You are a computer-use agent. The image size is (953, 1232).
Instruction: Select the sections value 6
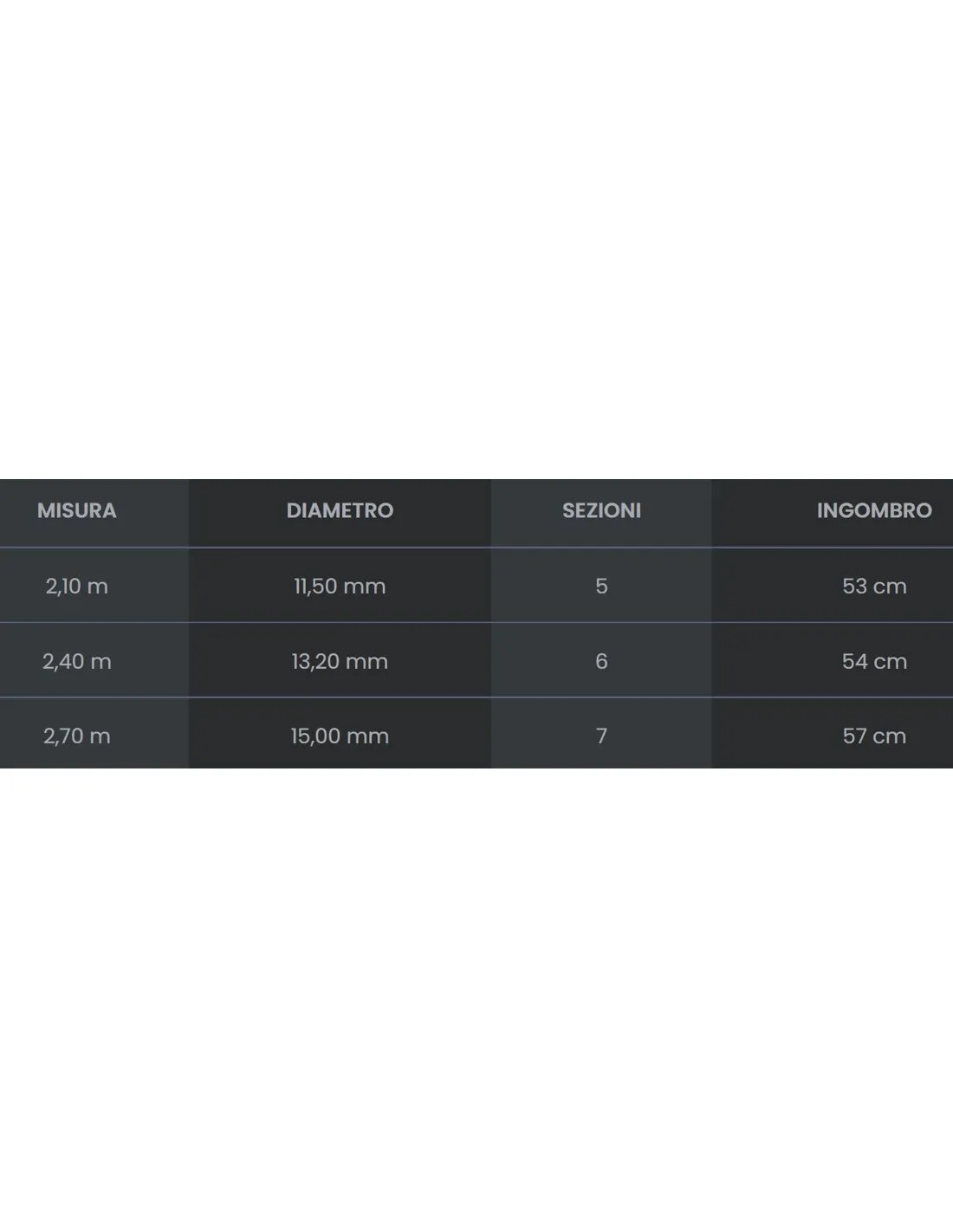pyautogui.click(x=601, y=661)
